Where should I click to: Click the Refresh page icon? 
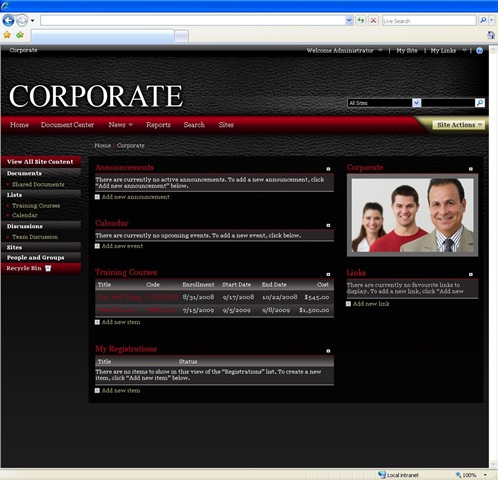(x=361, y=21)
